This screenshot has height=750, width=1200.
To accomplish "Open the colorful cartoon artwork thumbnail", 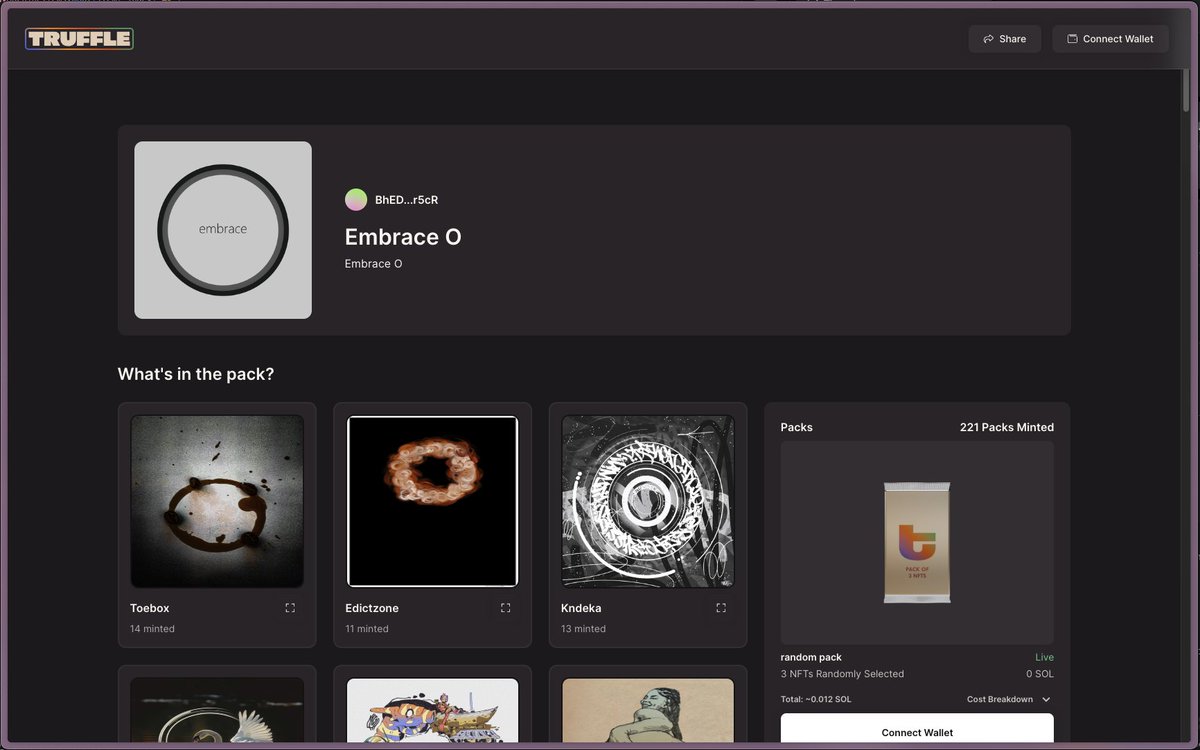I will click(x=432, y=710).
